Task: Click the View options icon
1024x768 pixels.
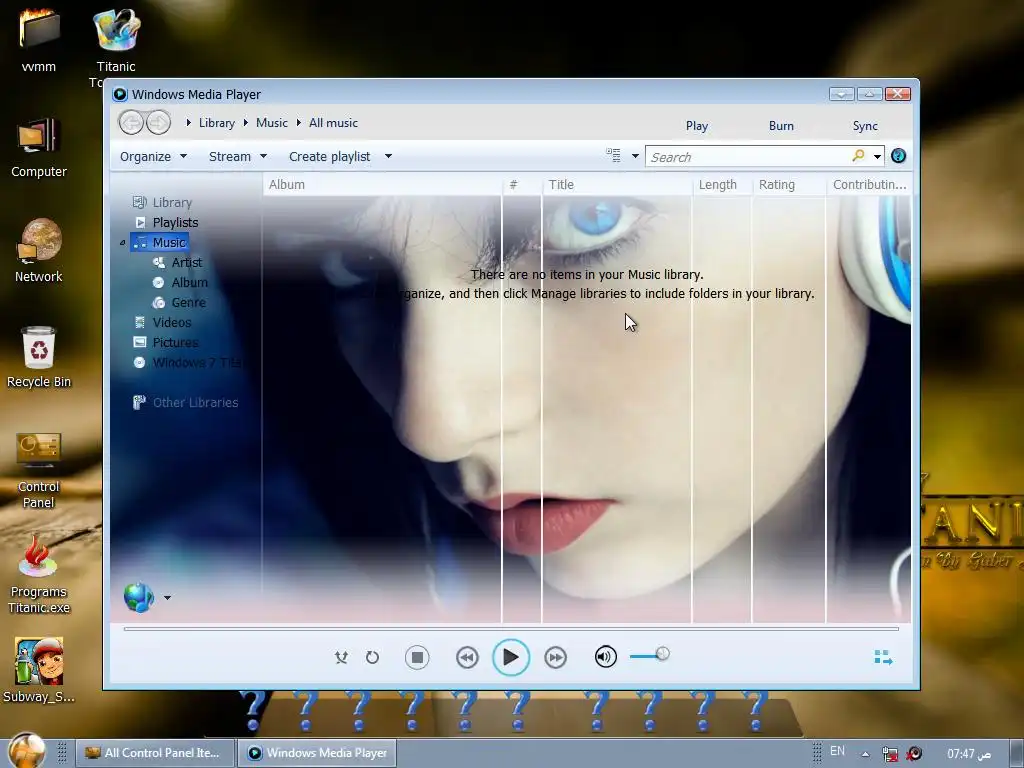Action: [613, 155]
